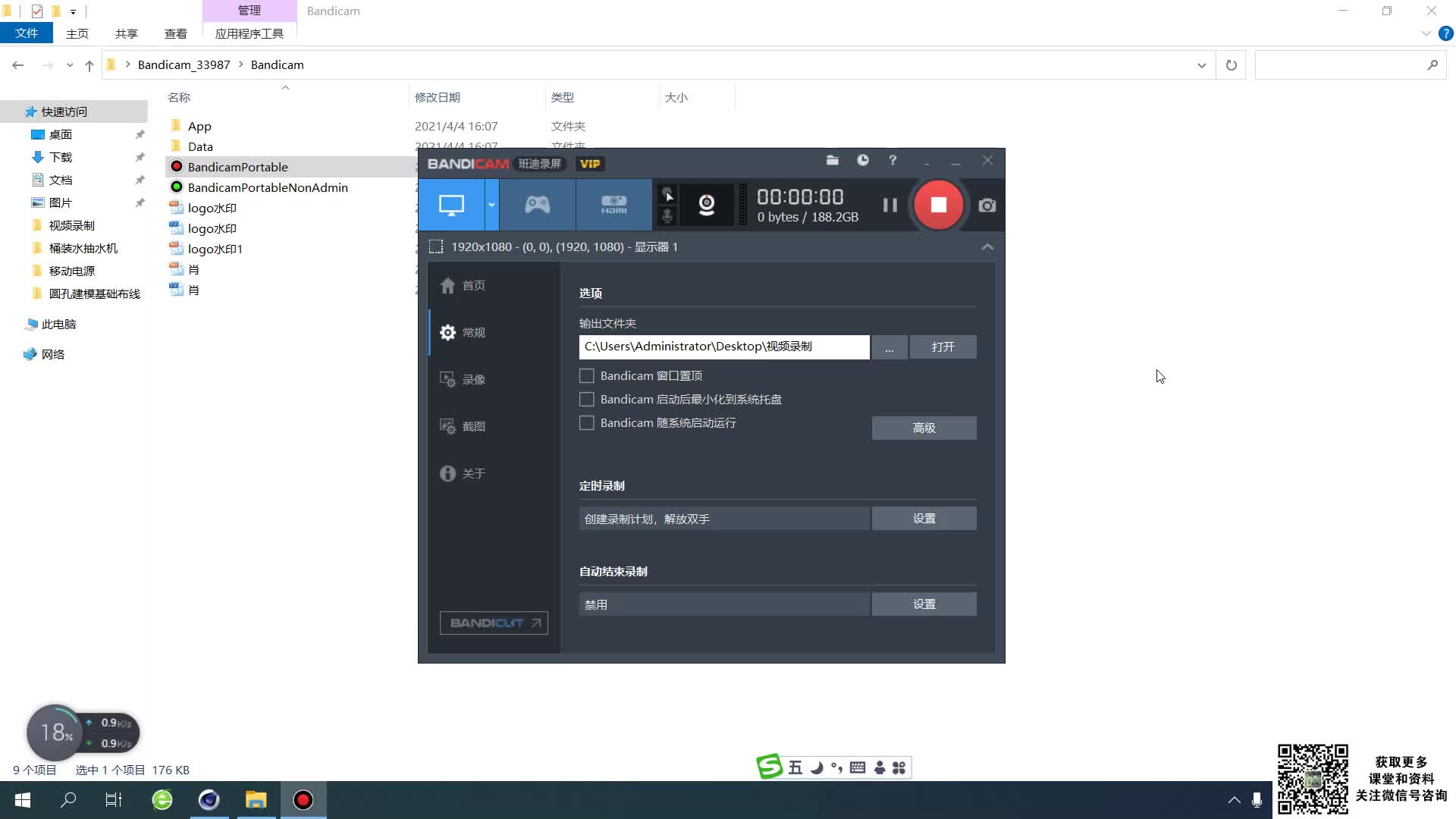Open Bandicam help question mark
This screenshot has width=1456, height=819.
[893, 160]
